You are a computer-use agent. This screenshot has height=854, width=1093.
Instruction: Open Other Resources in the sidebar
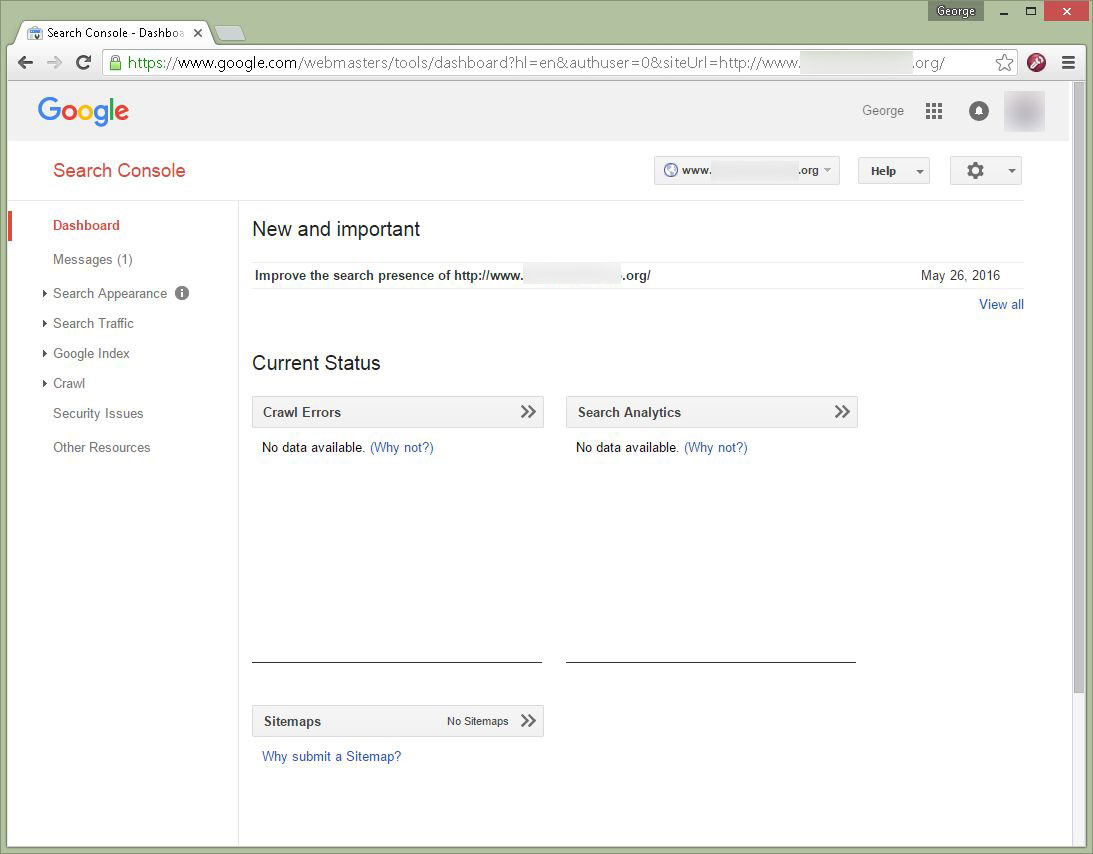tap(102, 448)
